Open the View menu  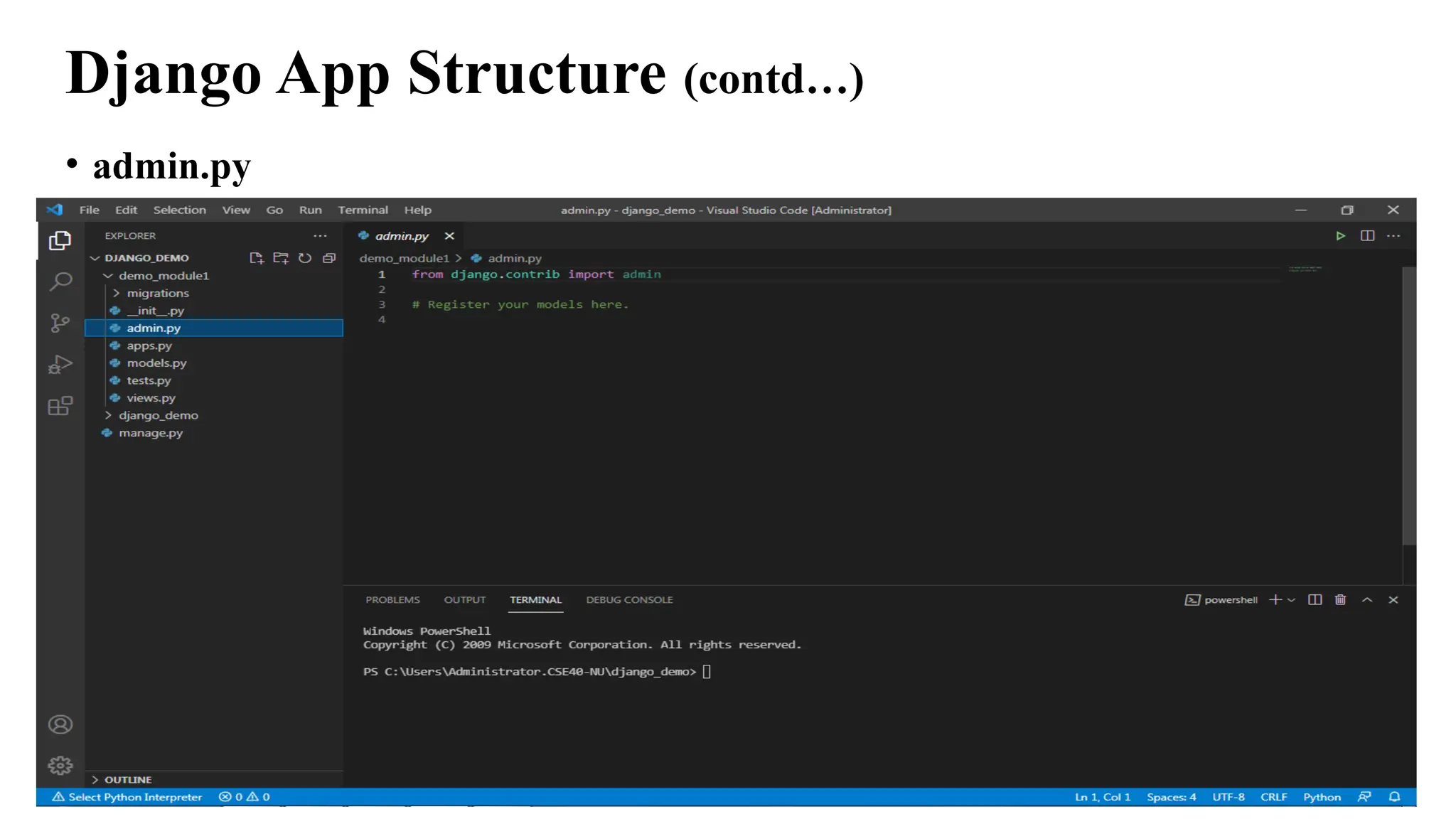tap(236, 210)
